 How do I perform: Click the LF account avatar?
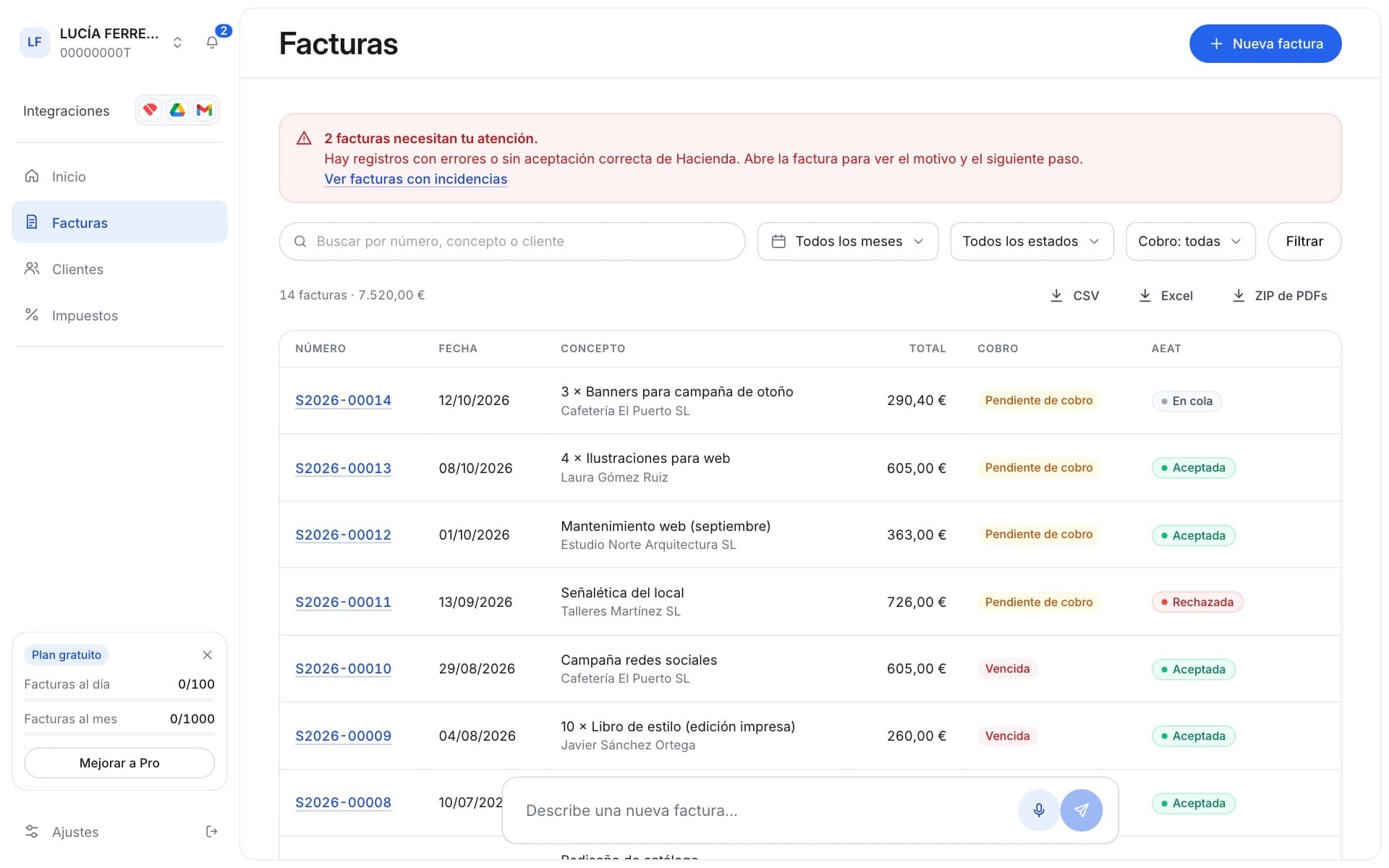pos(34,42)
